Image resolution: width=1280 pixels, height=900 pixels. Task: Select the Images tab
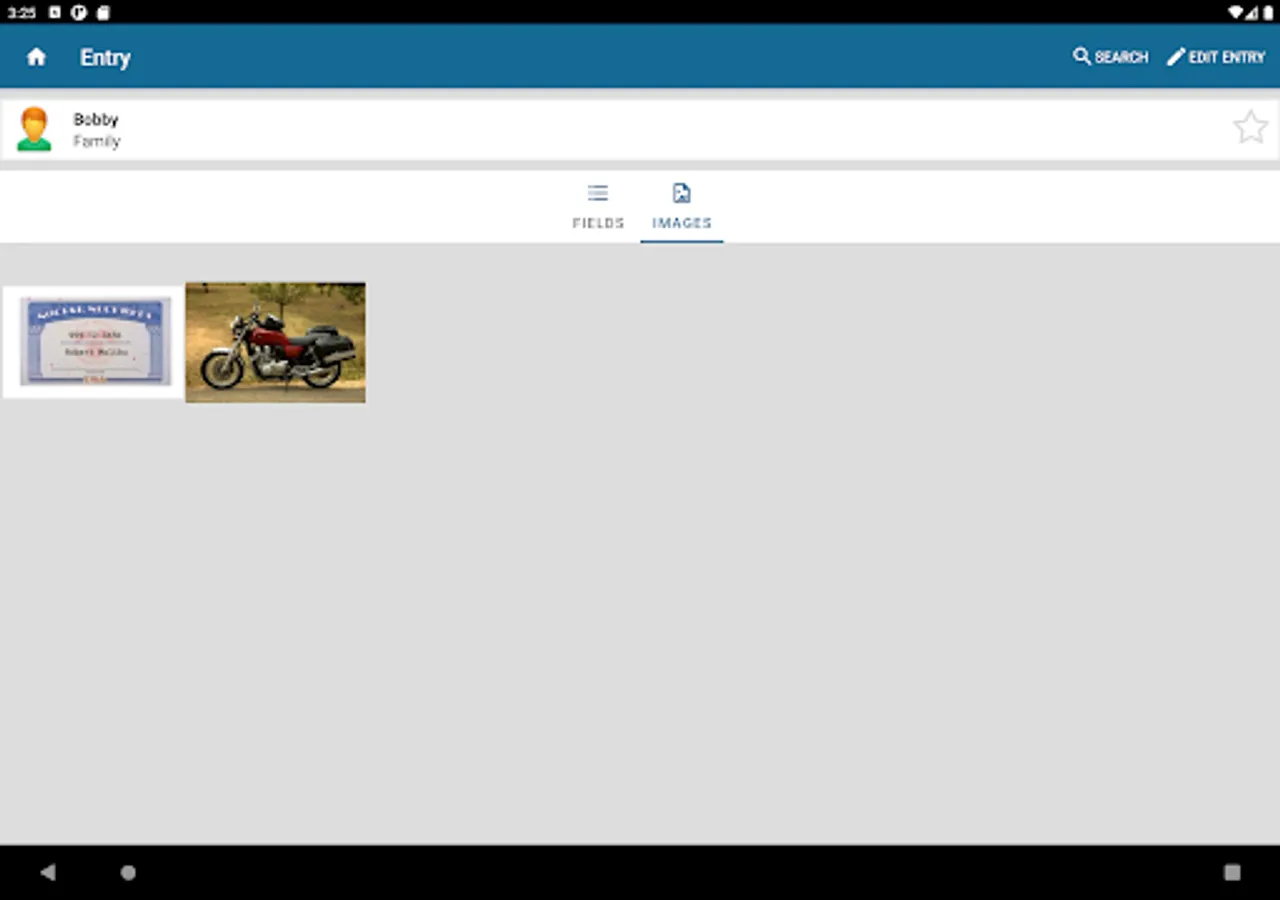point(682,207)
